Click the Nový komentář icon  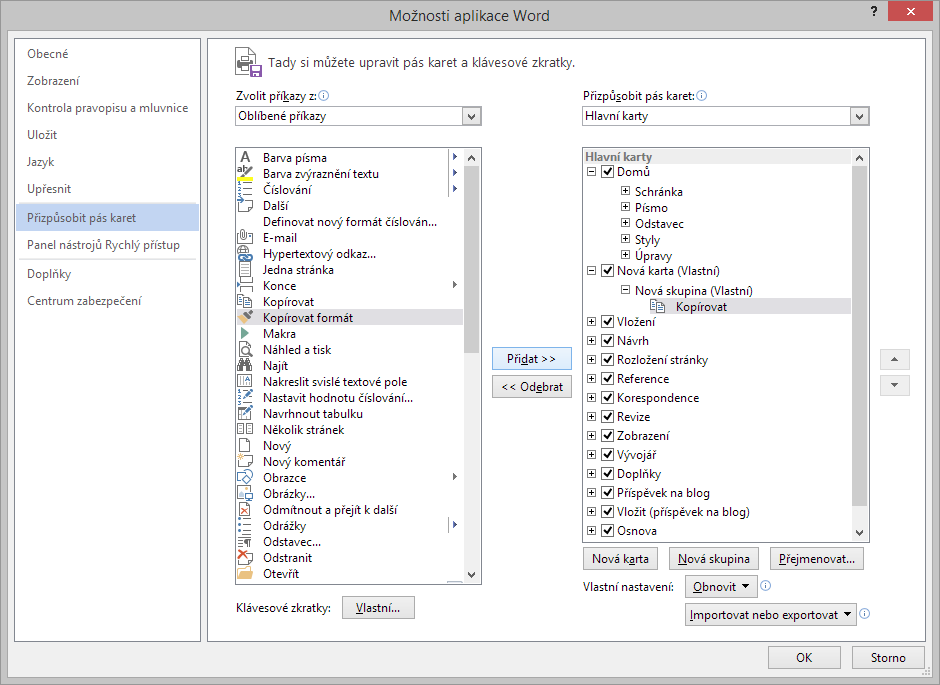[x=245, y=461]
